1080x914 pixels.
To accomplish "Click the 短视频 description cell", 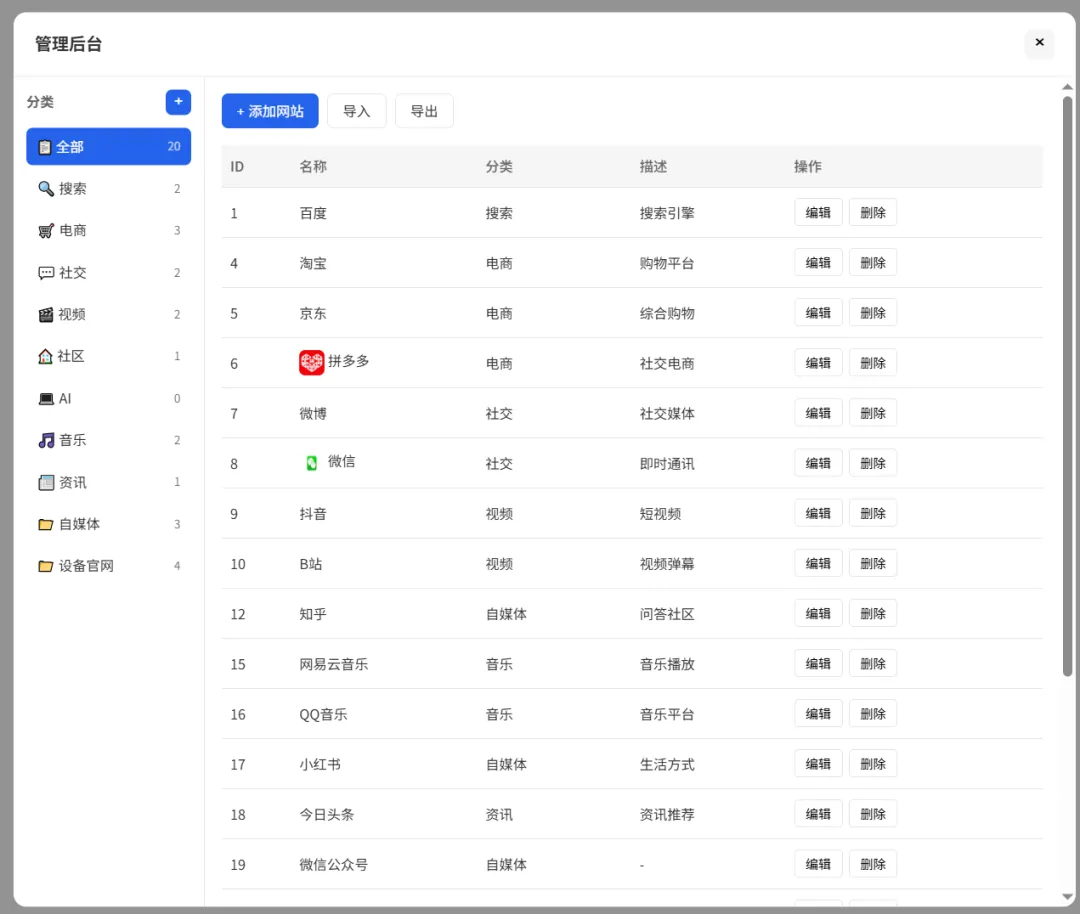I will tap(660, 514).
